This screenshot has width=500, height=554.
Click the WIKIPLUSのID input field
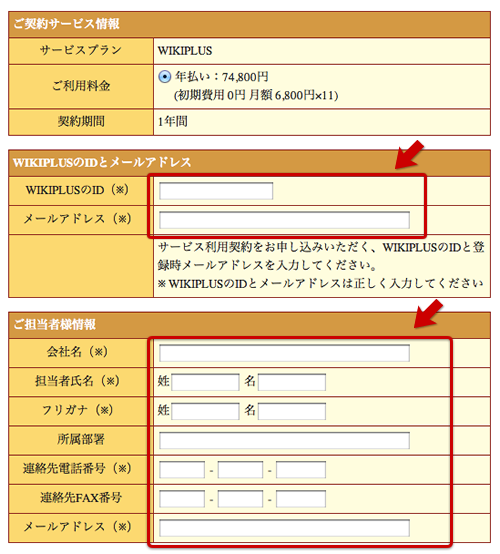[x=216, y=191]
